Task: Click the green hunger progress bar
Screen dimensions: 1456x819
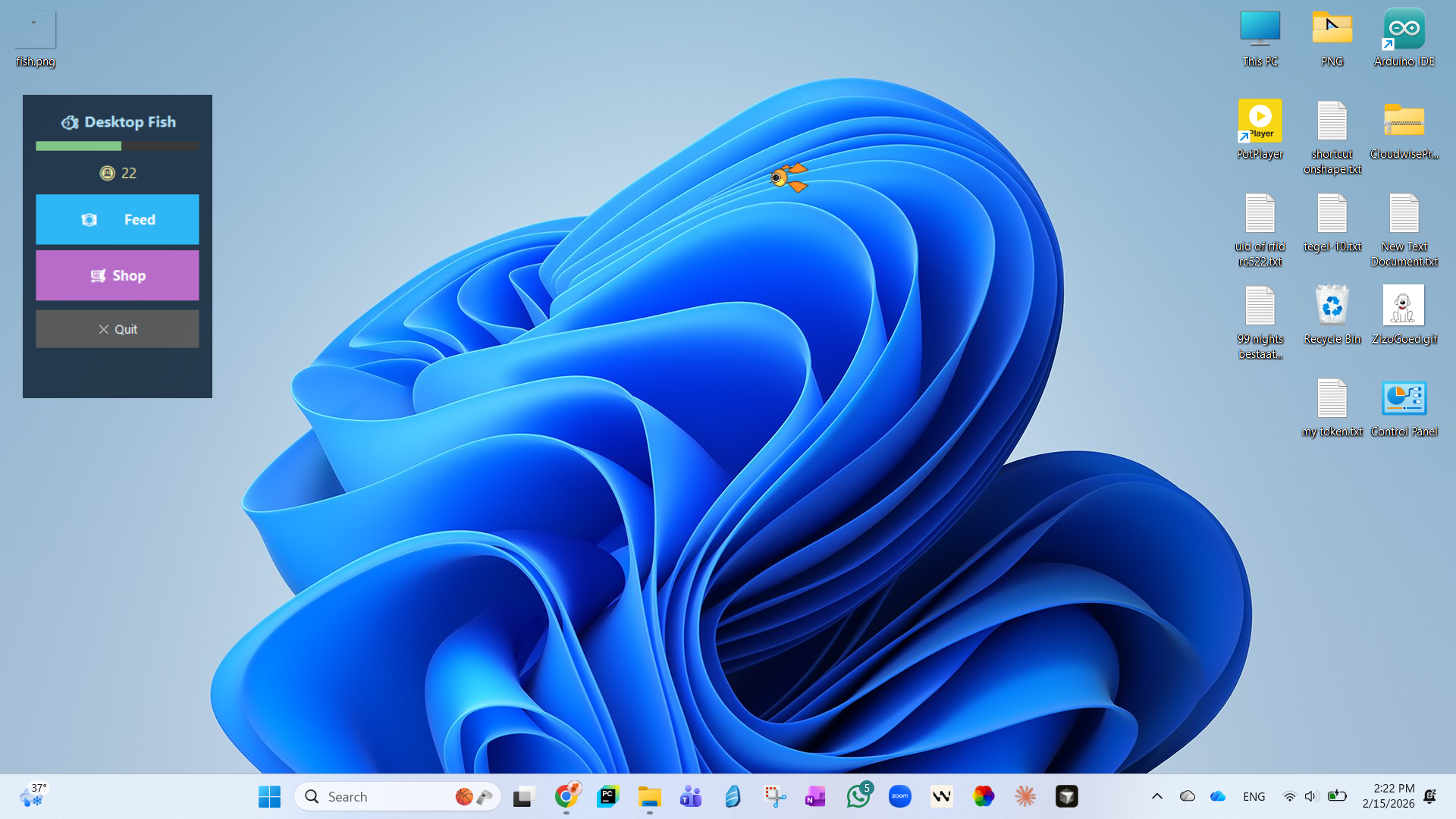Action: [x=79, y=146]
